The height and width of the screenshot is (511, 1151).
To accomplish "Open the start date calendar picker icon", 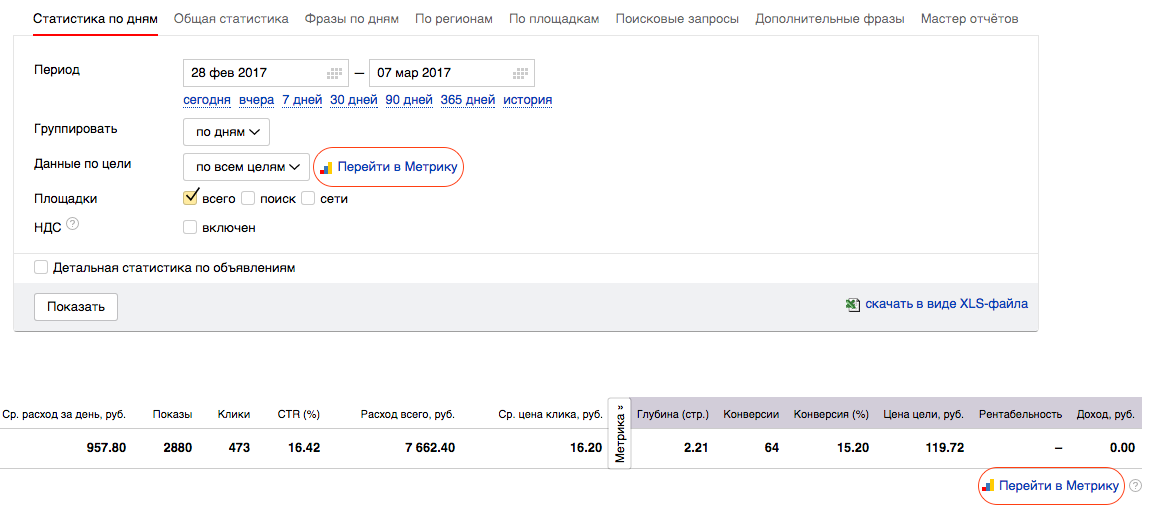I will point(334,73).
